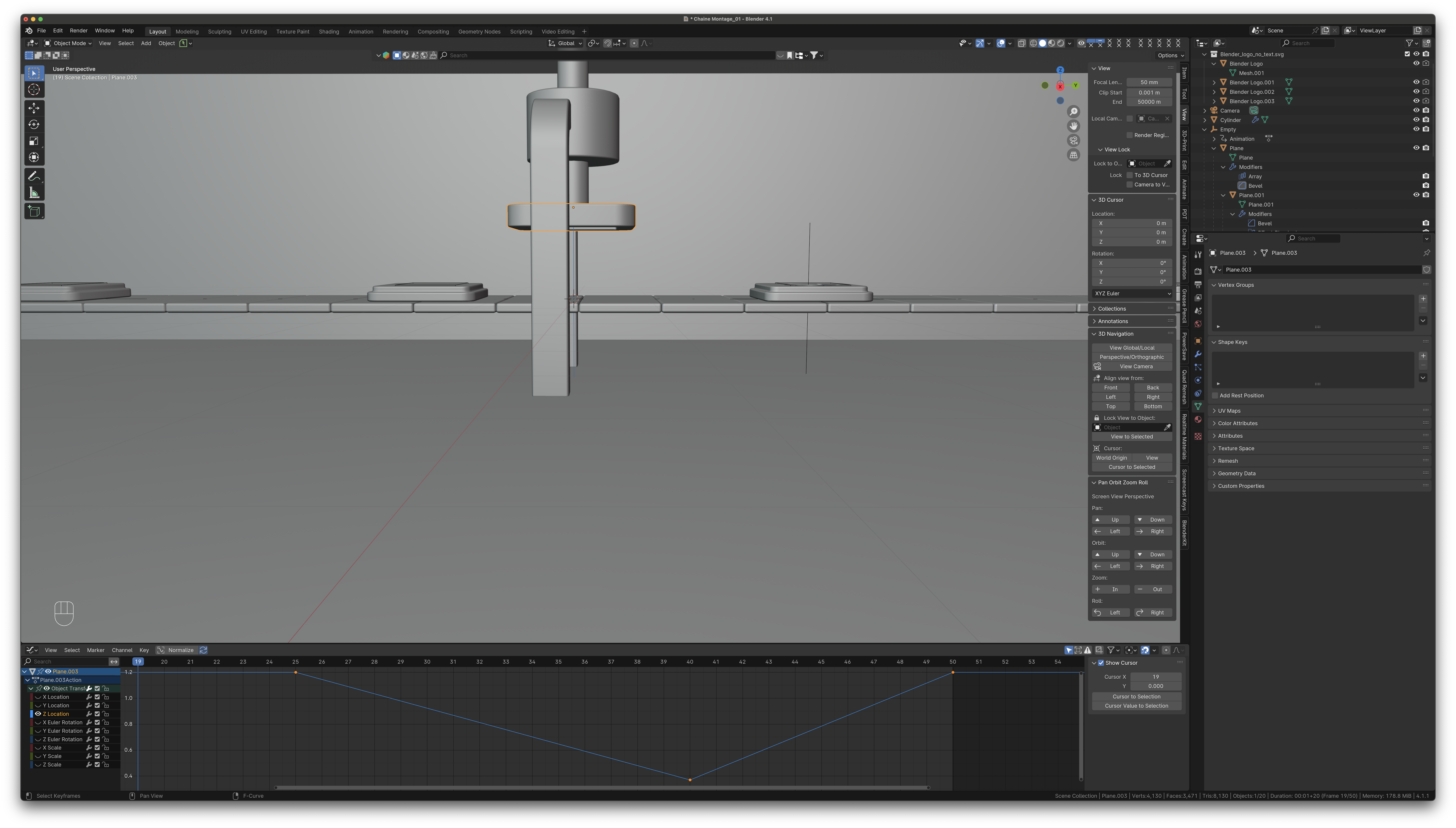Select the Cursor tool in the viewport toolbar
This screenshot has width=1456, height=828.
(34, 89)
